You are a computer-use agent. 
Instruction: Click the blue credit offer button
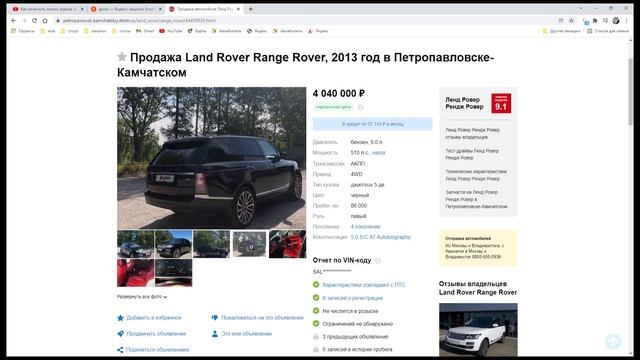click(x=372, y=124)
